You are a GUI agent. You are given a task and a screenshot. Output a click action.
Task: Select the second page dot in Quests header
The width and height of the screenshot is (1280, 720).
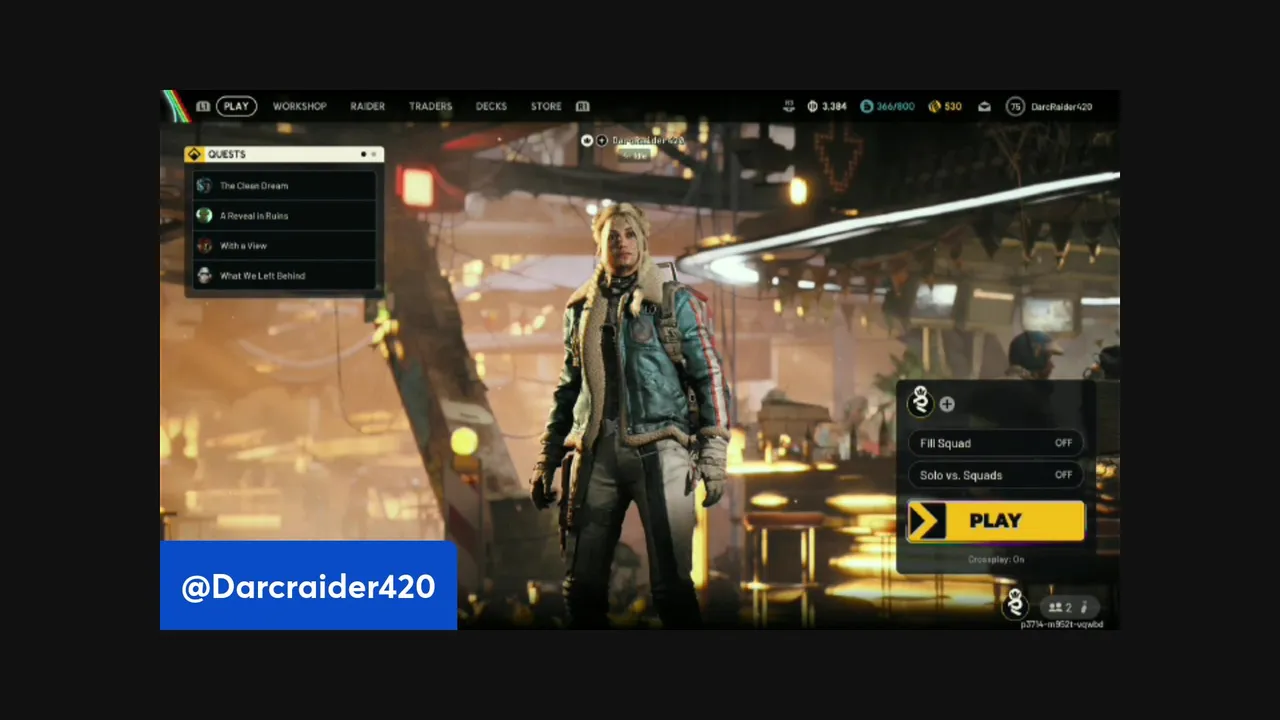pyautogui.click(x=374, y=154)
